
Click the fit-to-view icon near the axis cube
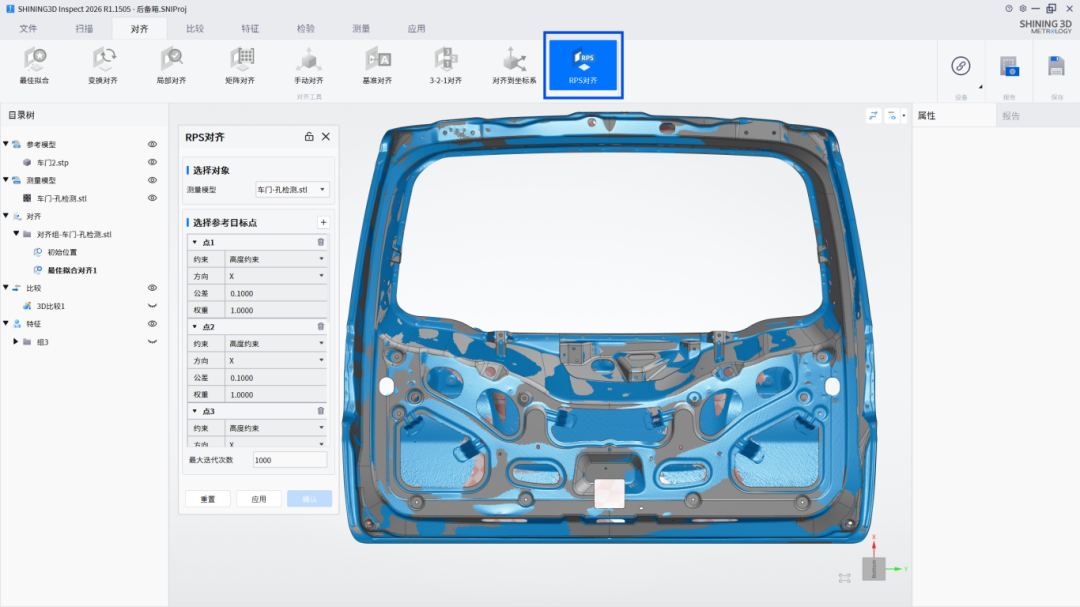[x=844, y=578]
